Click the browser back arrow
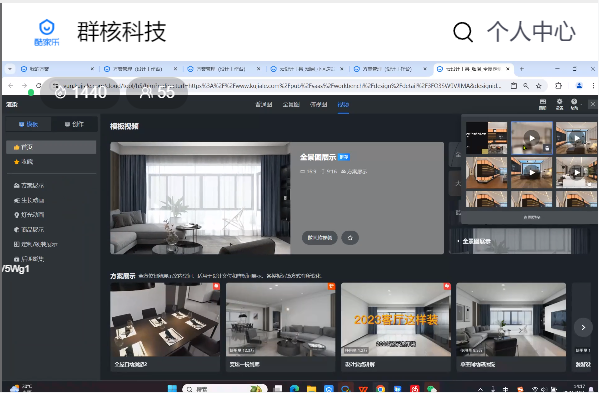Viewport: 599px width, 393px height. tap(11, 86)
